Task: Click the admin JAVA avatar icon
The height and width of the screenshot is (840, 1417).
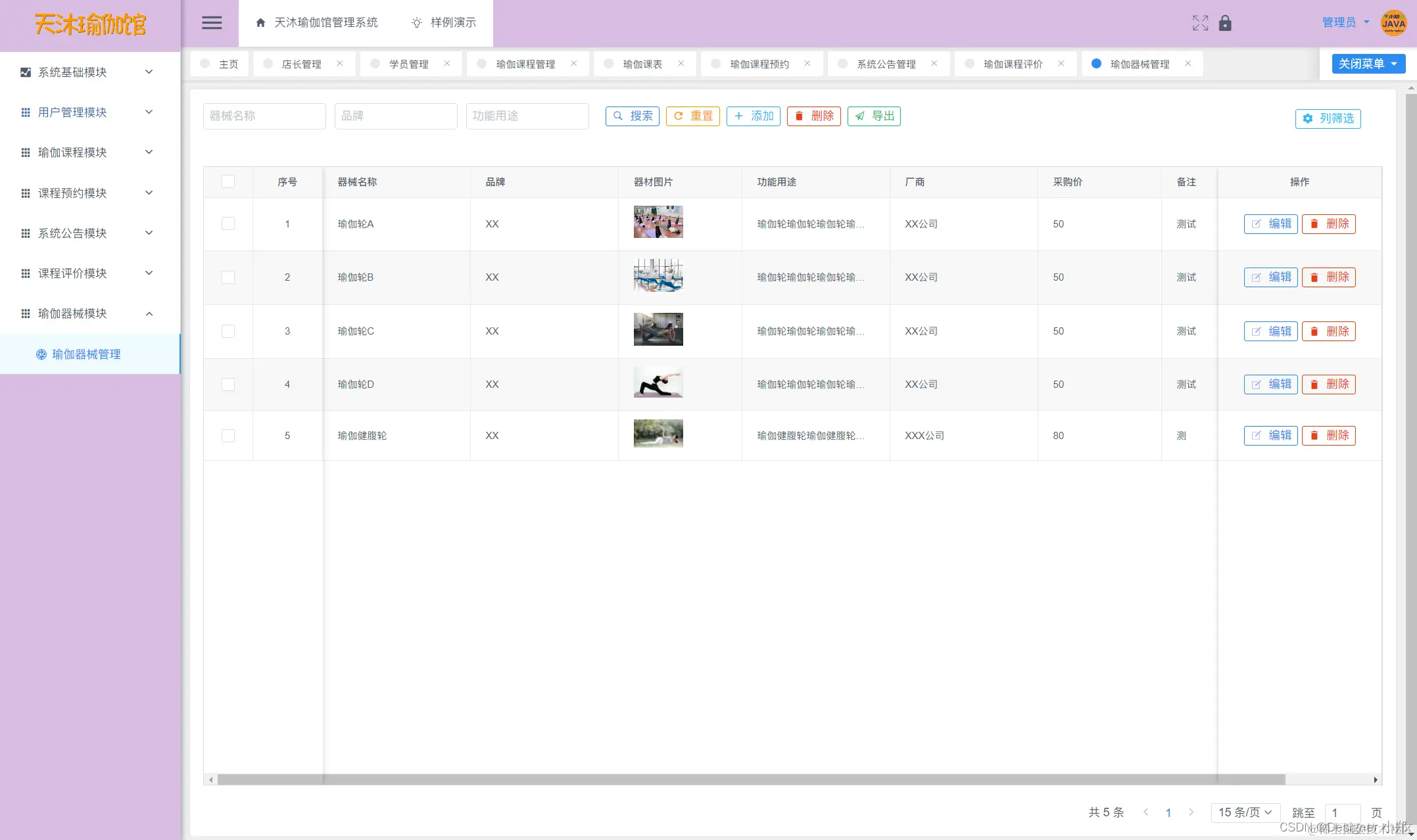Action: [x=1393, y=23]
